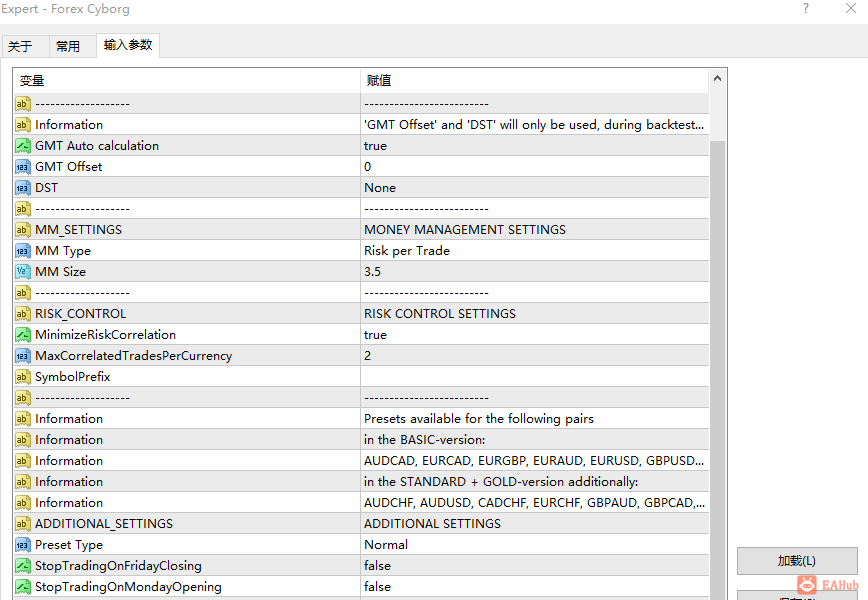Select the ADDITIONAL_SETTINGS variable name
Image resolution: width=868 pixels, height=600 pixels.
[104, 524]
